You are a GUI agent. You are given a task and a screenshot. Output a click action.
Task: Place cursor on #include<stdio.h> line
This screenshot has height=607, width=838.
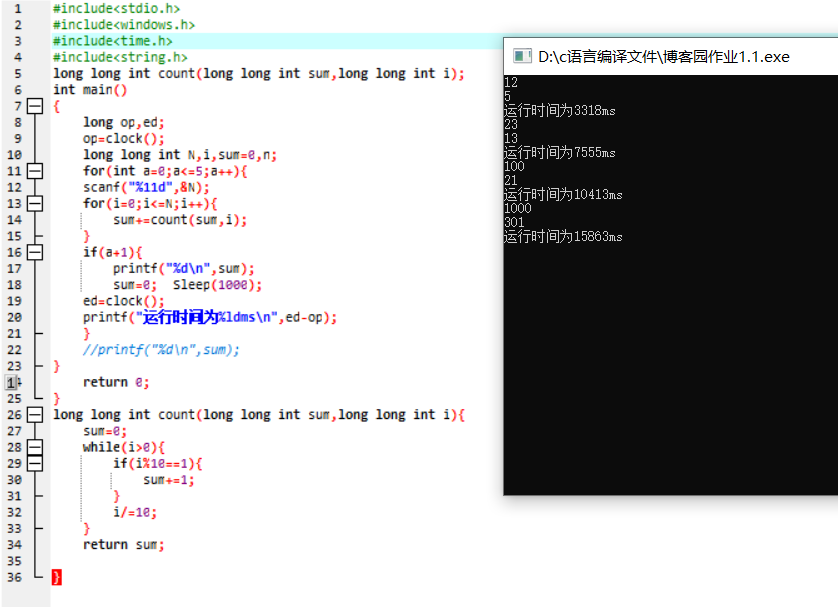pyautogui.click(x=117, y=9)
